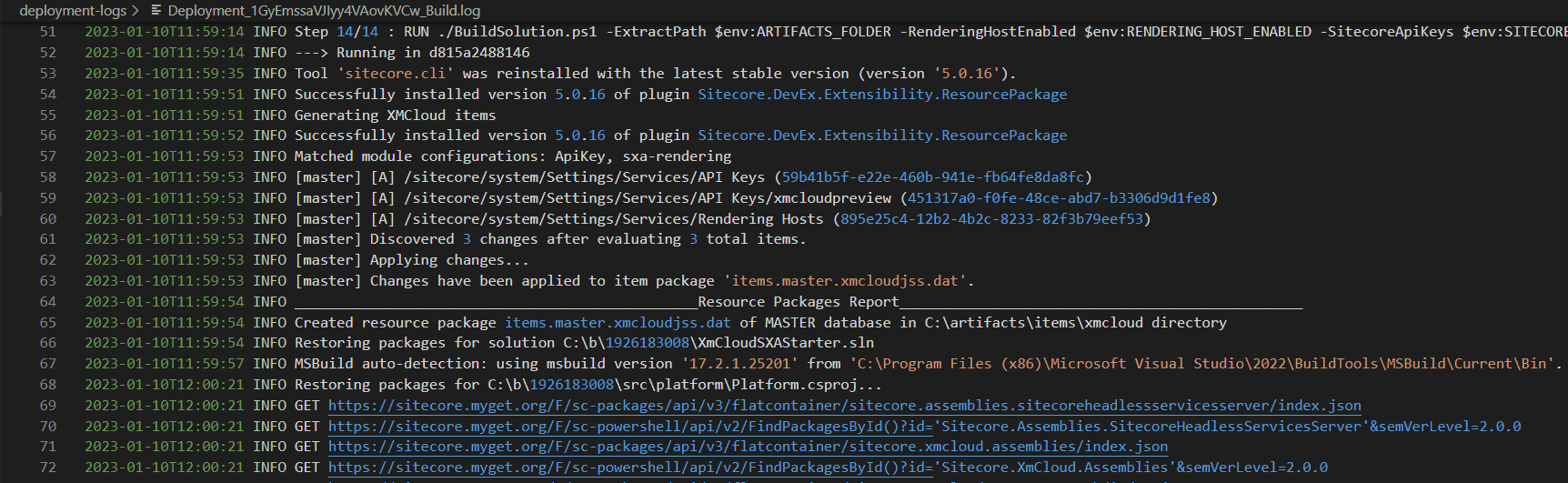Select the Deployment_1GyEmssaVJlyy4VAovKVCw_Build.log breadcrumb
Image resolution: width=1568 pixels, height=483 pixels.
coord(324,11)
